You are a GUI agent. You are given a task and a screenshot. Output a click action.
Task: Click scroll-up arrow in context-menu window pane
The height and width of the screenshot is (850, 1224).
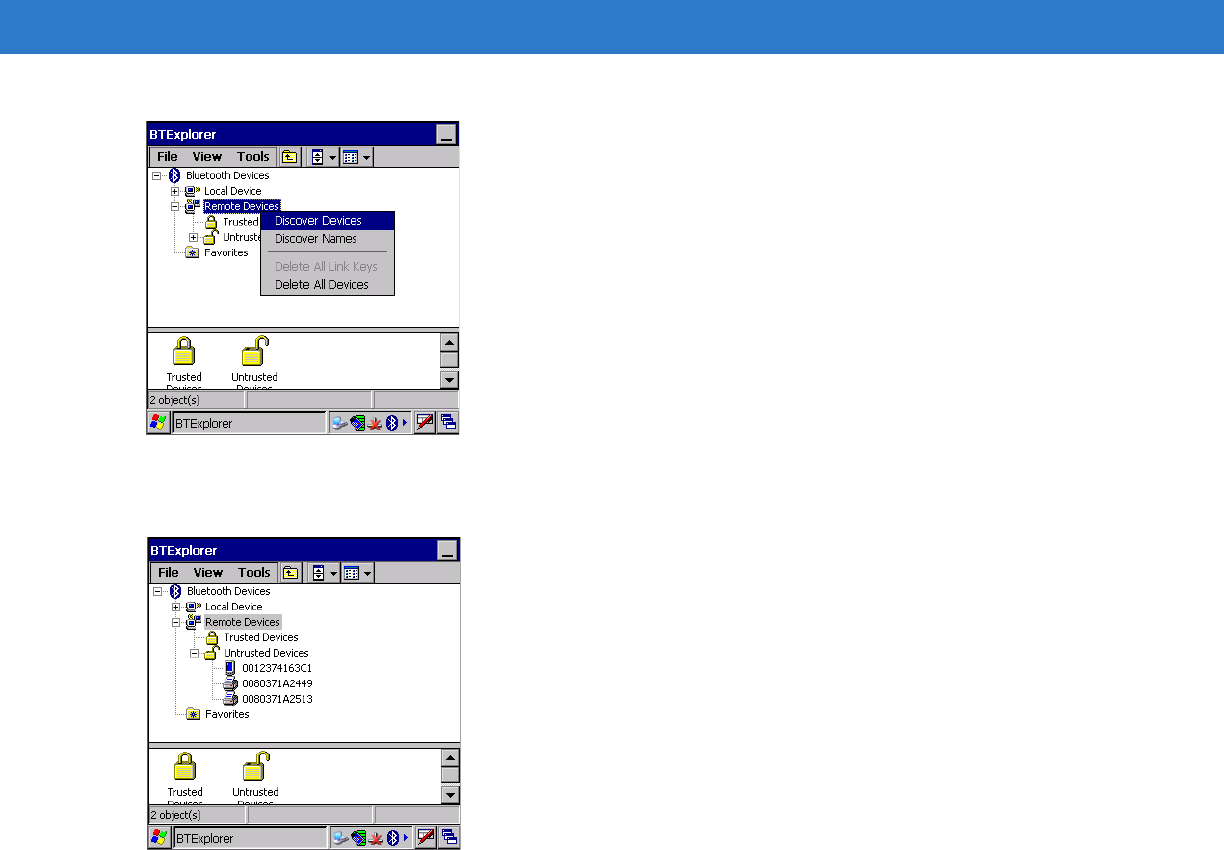(450, 341)
